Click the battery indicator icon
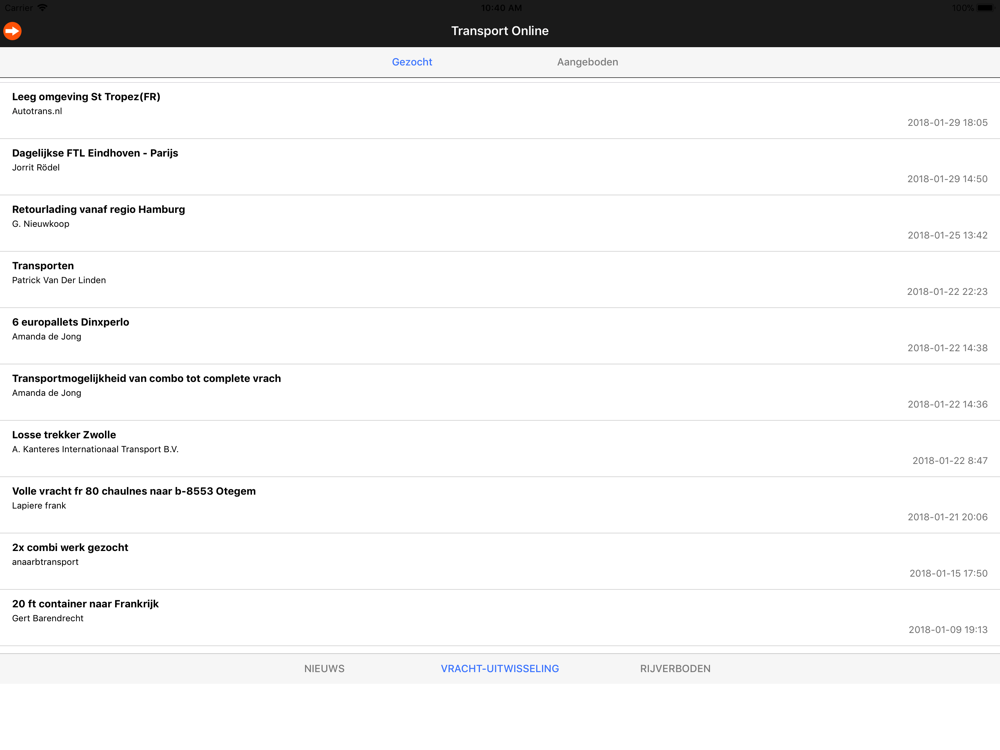Viewport: 1000px width, 750px height. coord(985,8)
